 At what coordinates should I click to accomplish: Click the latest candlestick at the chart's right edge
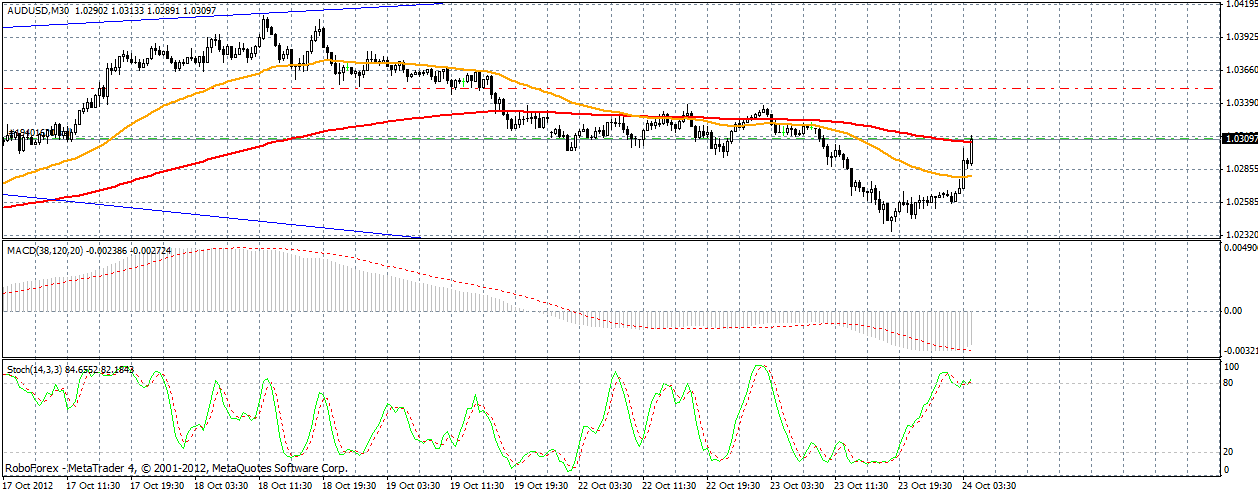coord(971,149)
